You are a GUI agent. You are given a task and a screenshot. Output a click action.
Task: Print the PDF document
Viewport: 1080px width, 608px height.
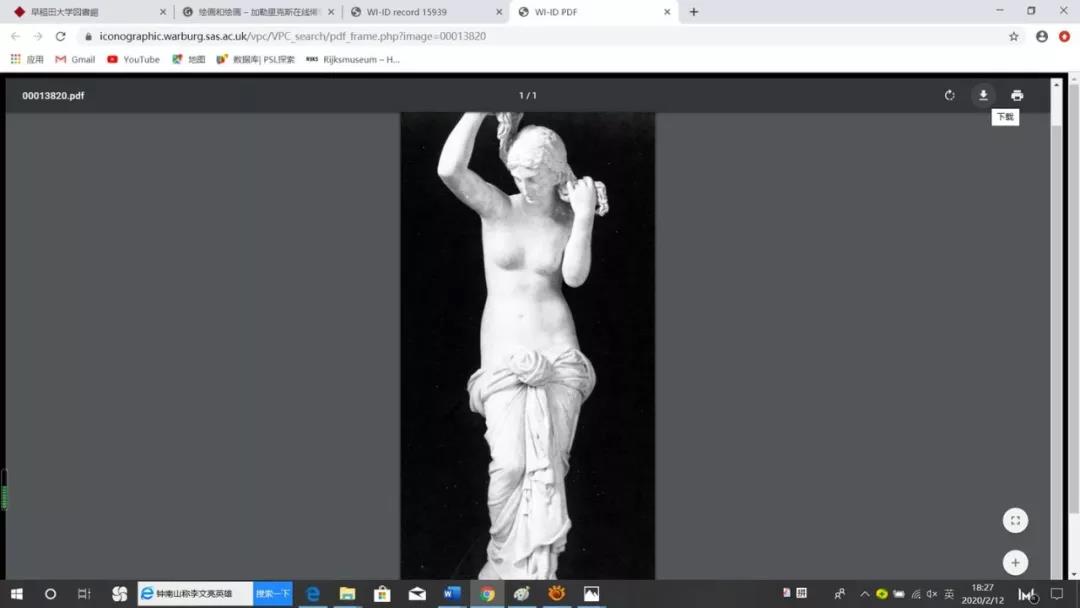pos(1017,95)
